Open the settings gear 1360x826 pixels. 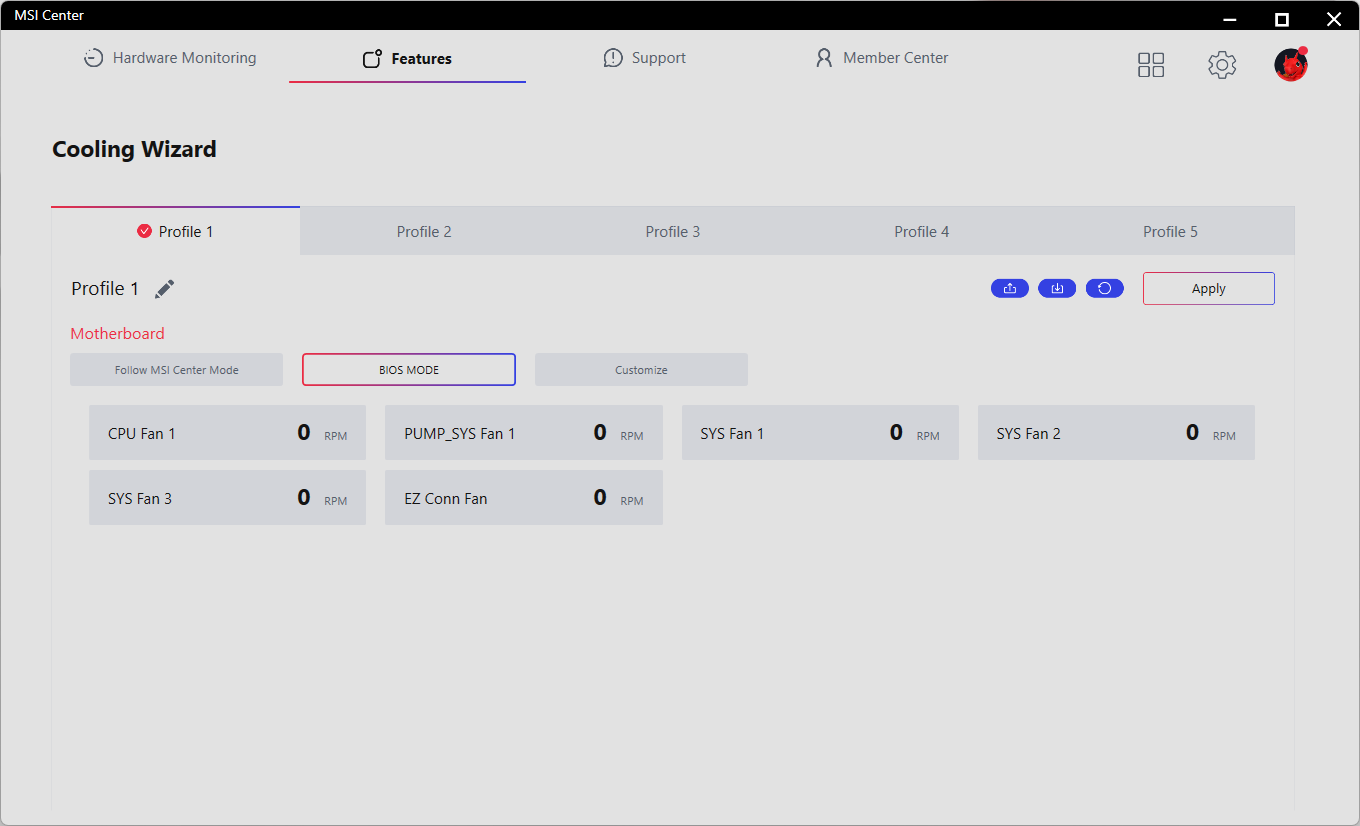(1222, 65)
